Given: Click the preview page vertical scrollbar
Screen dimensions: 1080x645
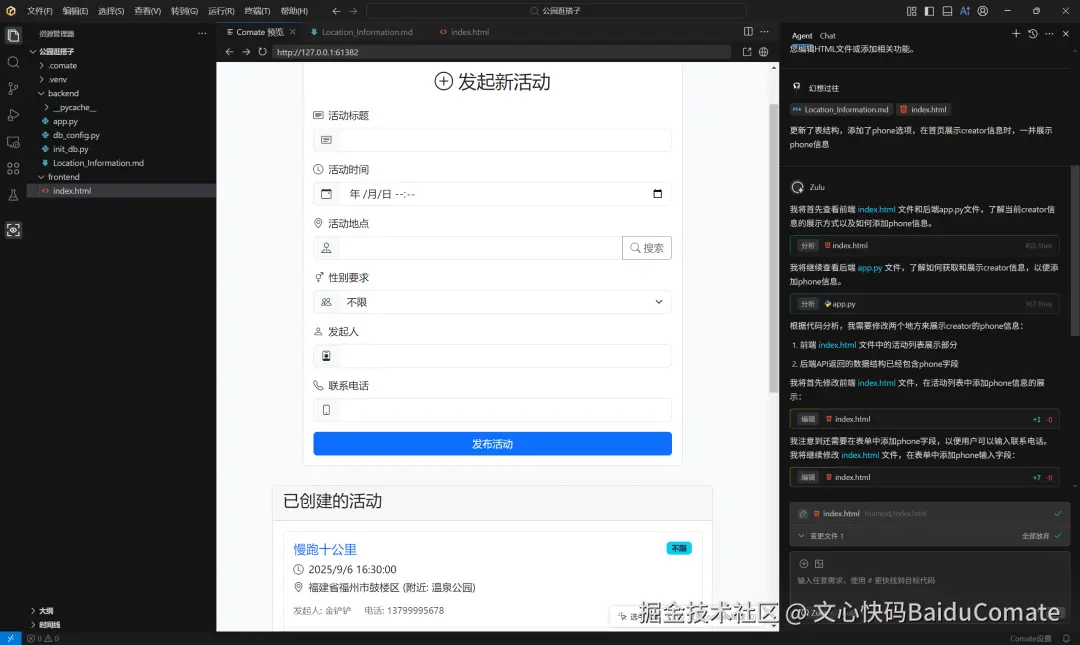Looking at the screenshot, I should [x=773, y=249].
